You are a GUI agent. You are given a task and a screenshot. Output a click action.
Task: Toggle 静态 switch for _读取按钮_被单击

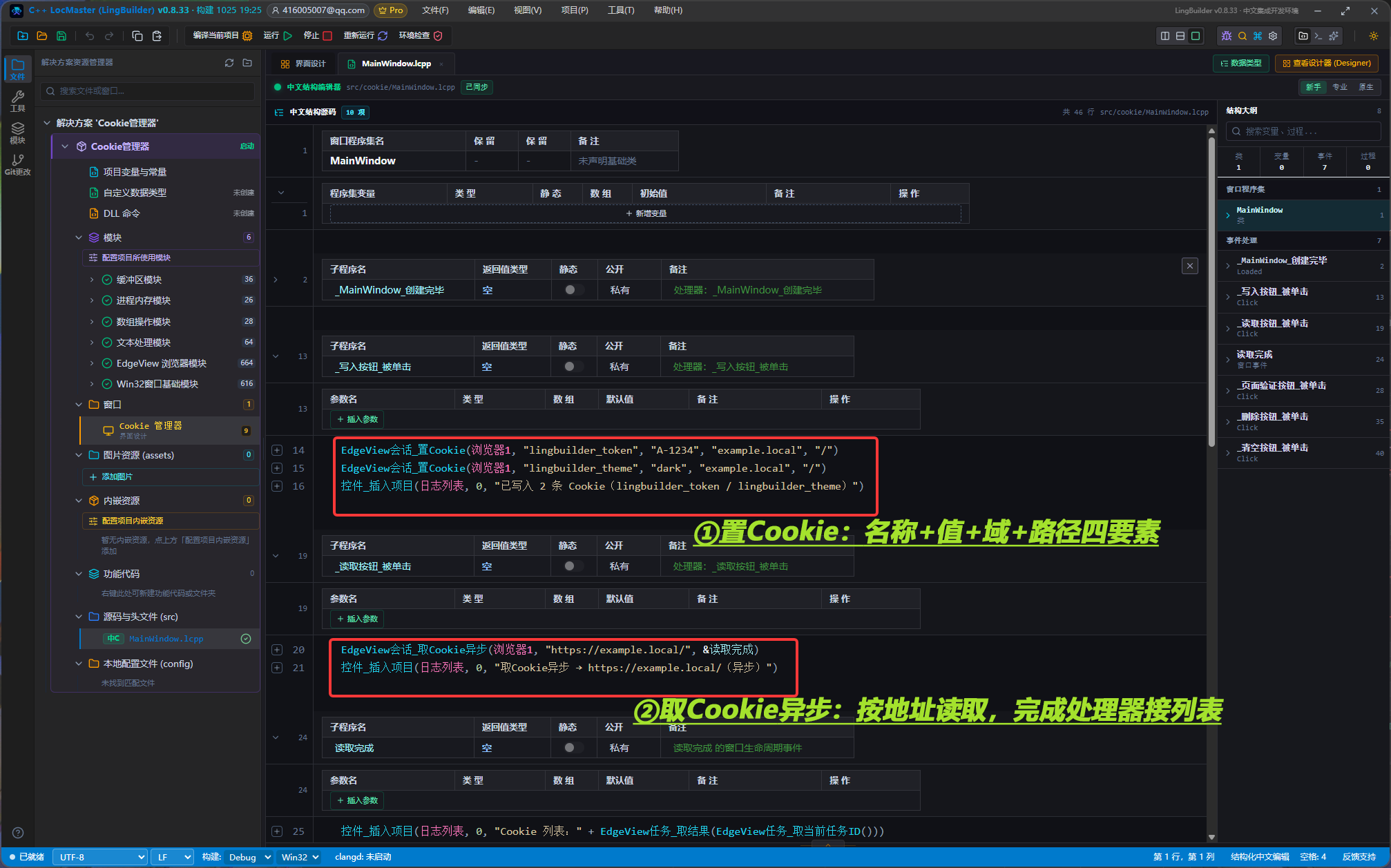click(573, 566)
